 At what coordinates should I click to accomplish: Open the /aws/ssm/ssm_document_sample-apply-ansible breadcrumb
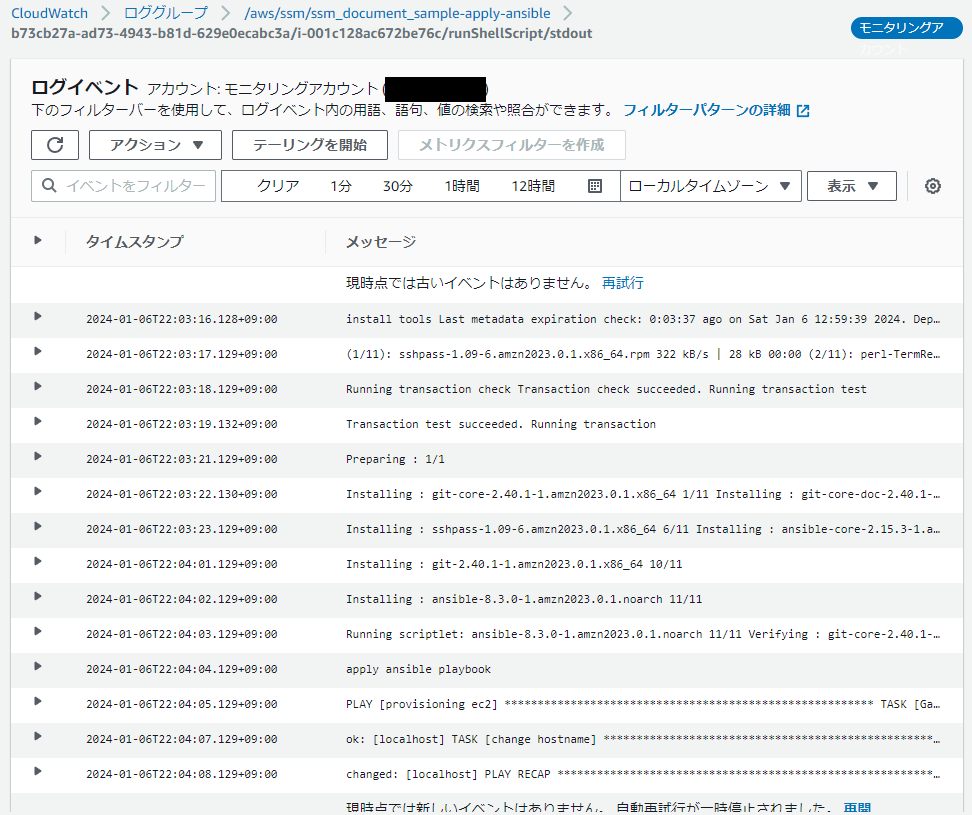click(397, 13)
